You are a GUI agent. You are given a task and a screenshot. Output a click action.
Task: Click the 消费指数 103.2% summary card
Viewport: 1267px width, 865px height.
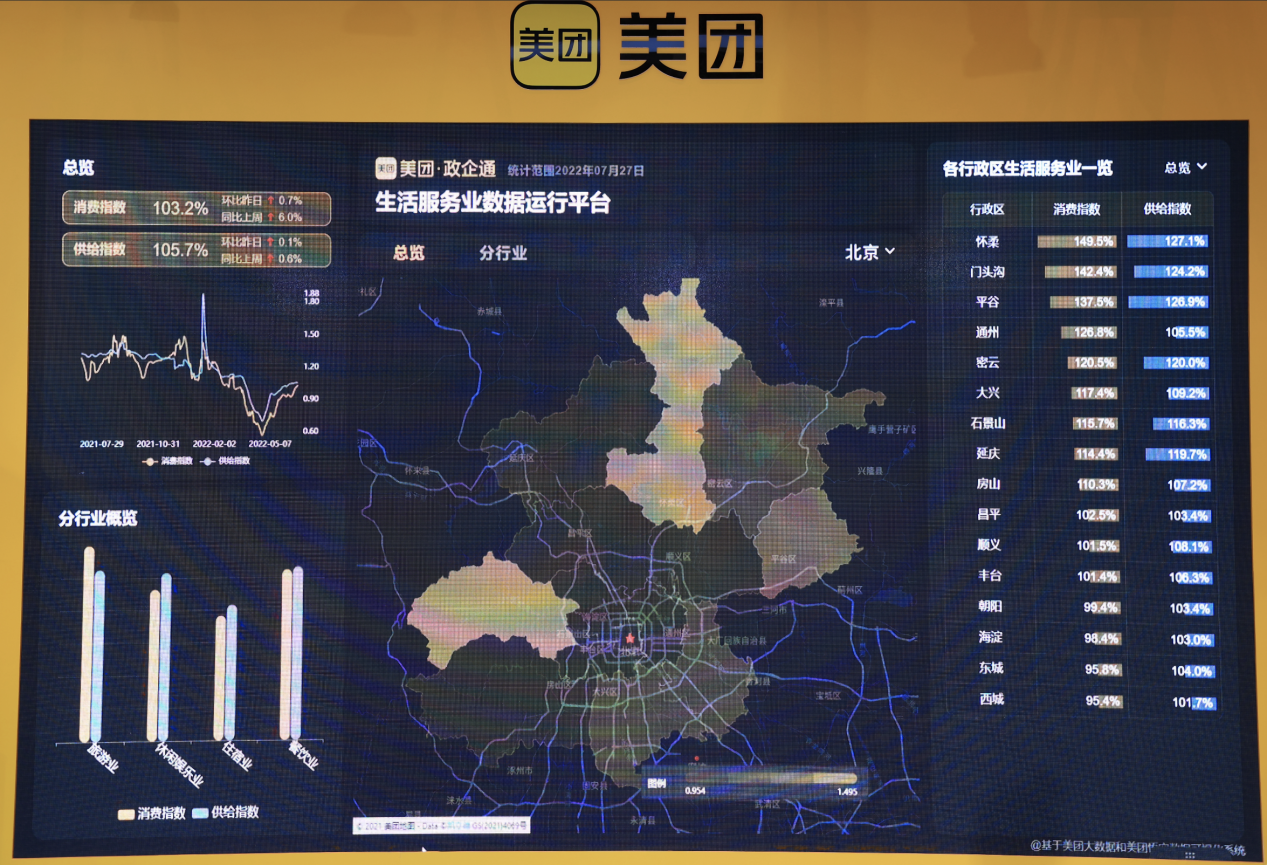(x=196, y=208)
